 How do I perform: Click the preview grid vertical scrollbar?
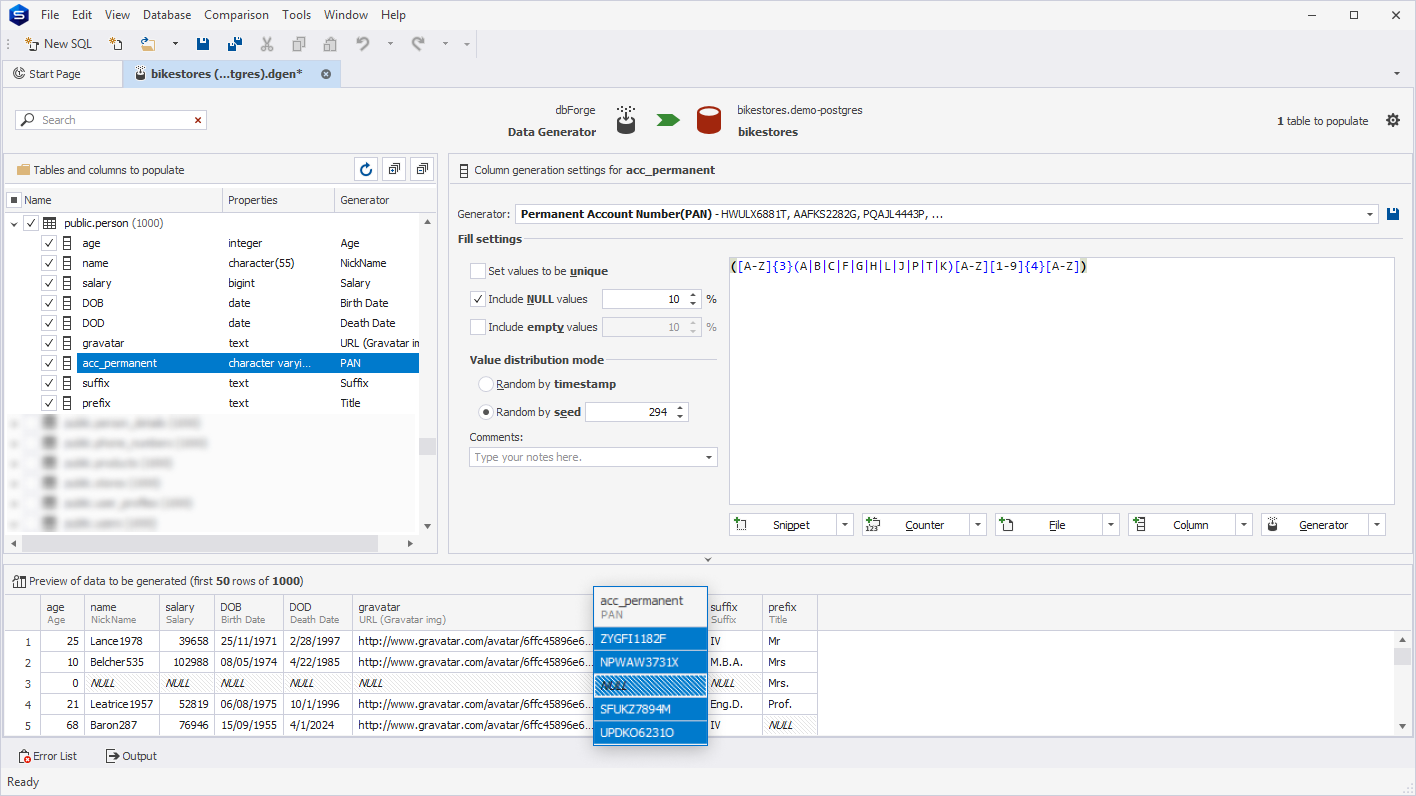tap(1403, 657)
